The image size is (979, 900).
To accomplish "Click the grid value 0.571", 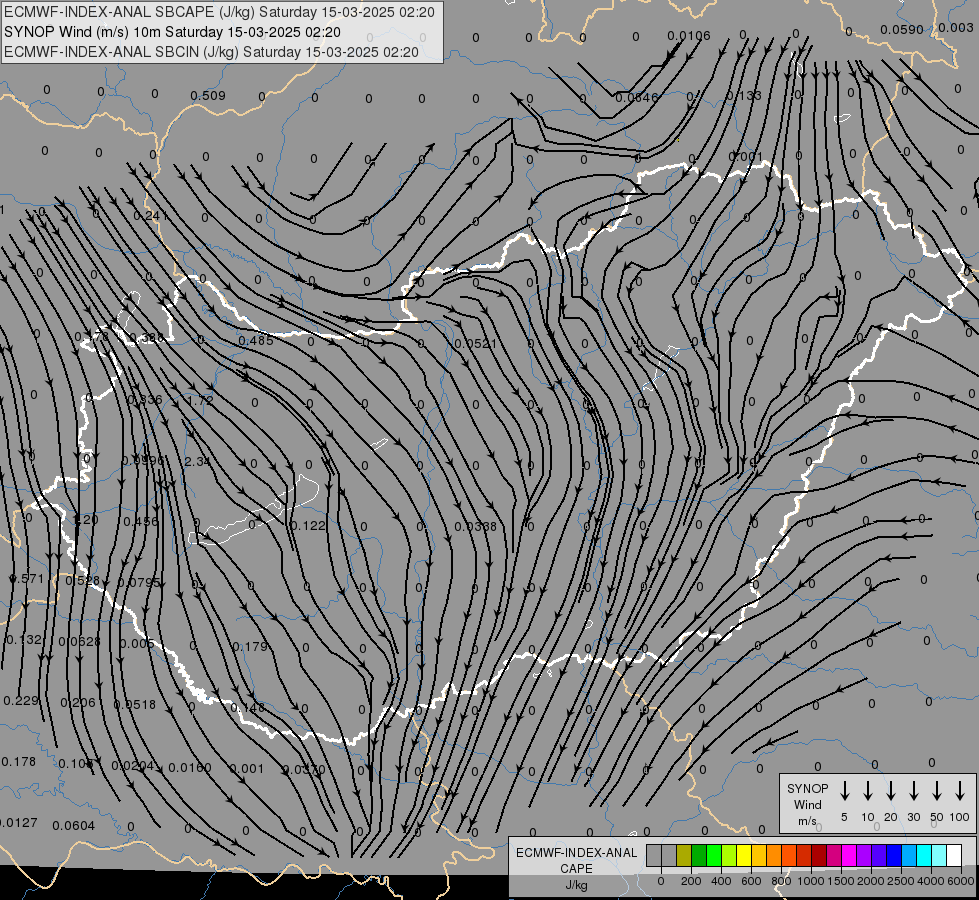I will point(27,578).
